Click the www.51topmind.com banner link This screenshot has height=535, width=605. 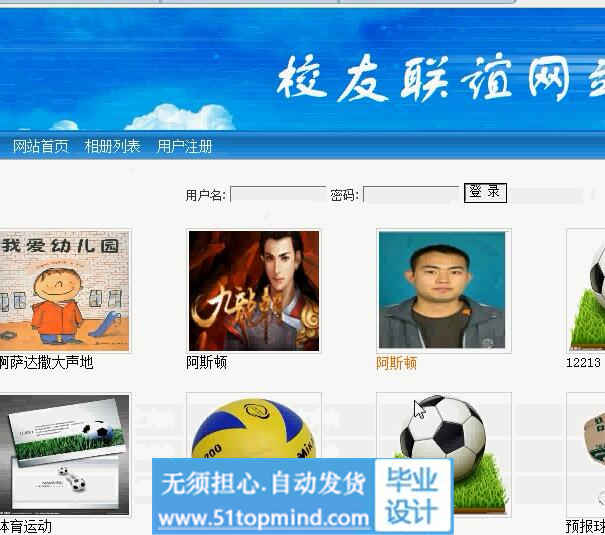click(263, 518)
